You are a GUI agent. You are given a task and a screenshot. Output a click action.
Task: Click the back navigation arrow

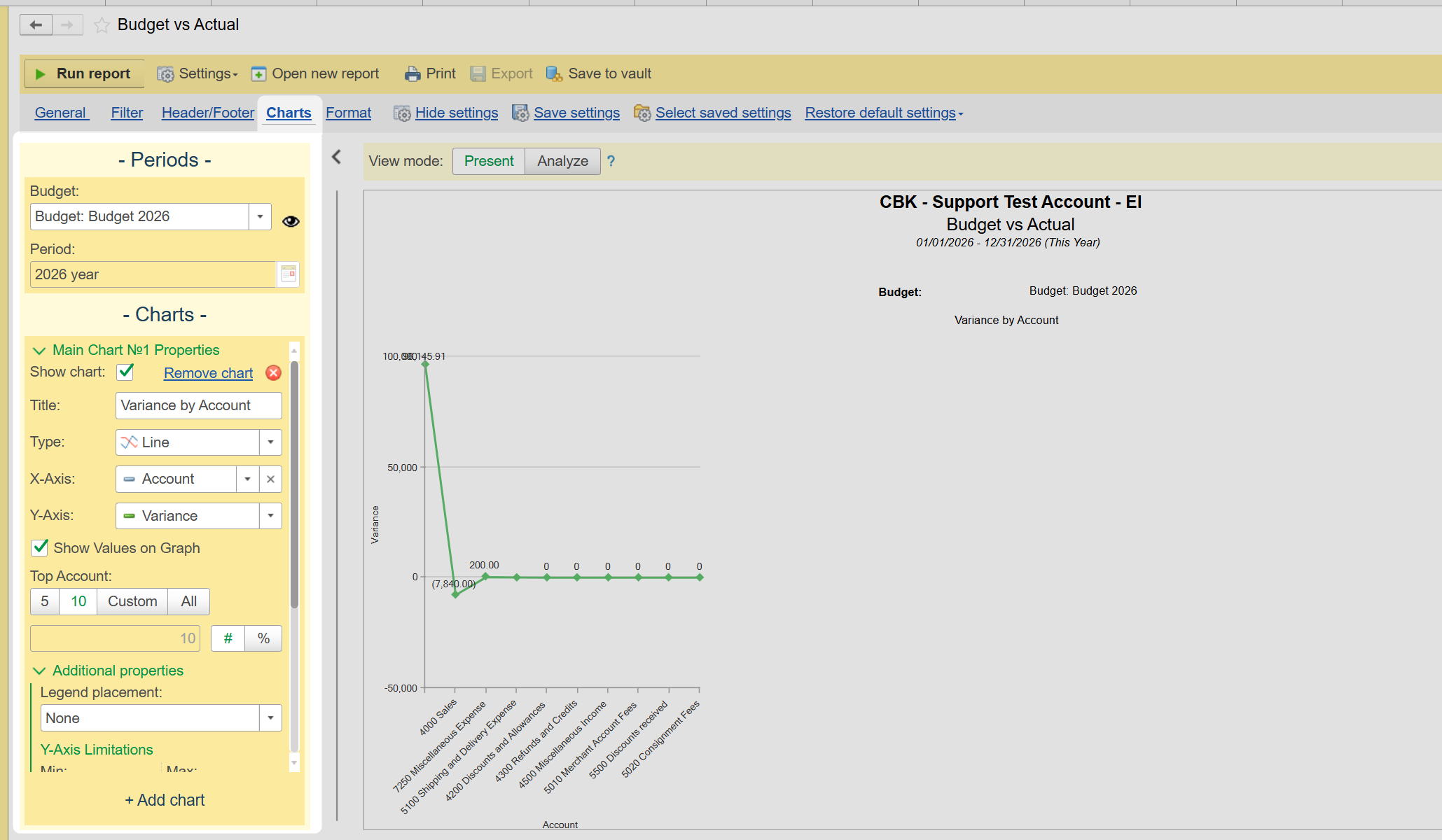point(36,25)
